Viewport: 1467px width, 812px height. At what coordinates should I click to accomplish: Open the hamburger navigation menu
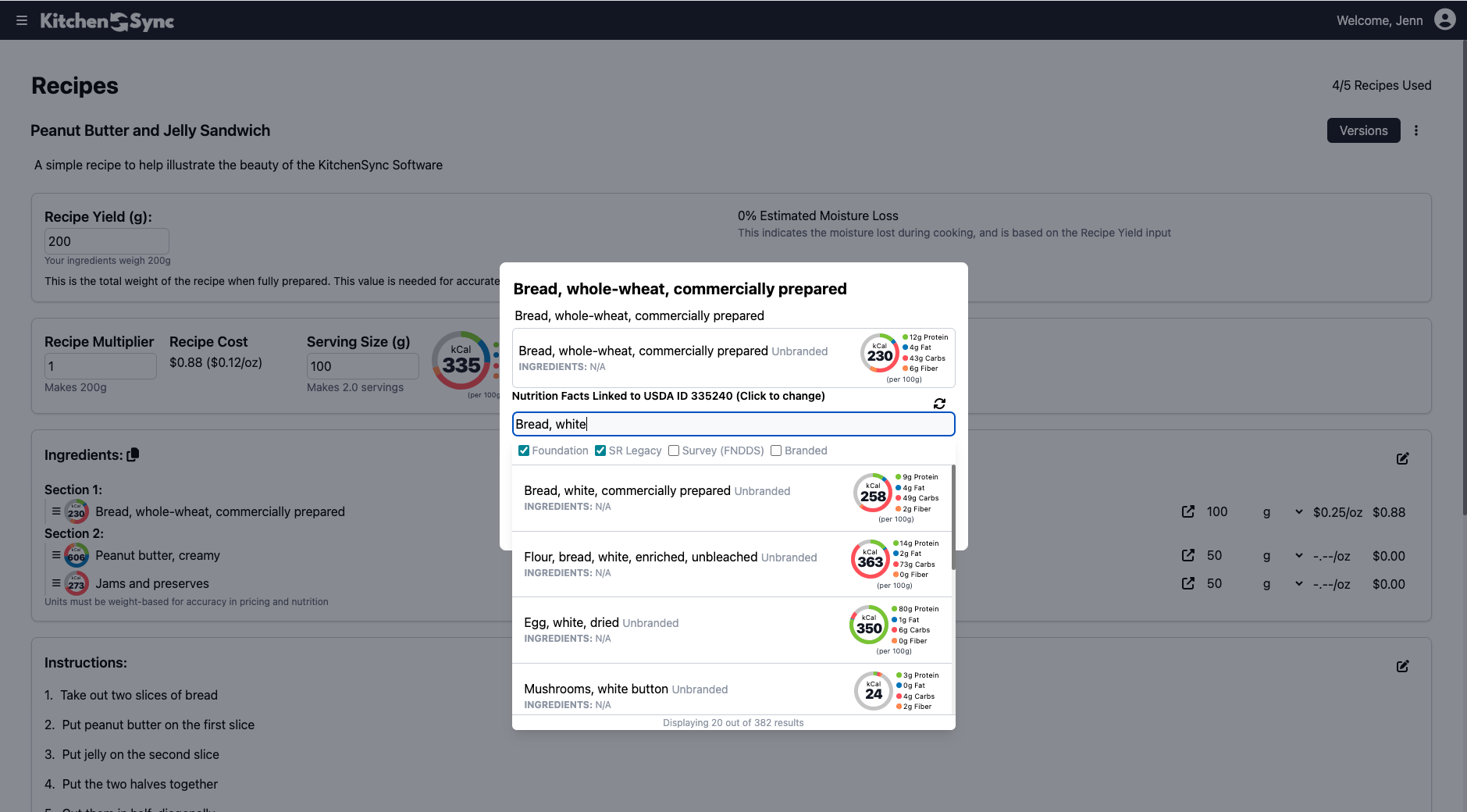pyautogui.click(x=22, y=20)
